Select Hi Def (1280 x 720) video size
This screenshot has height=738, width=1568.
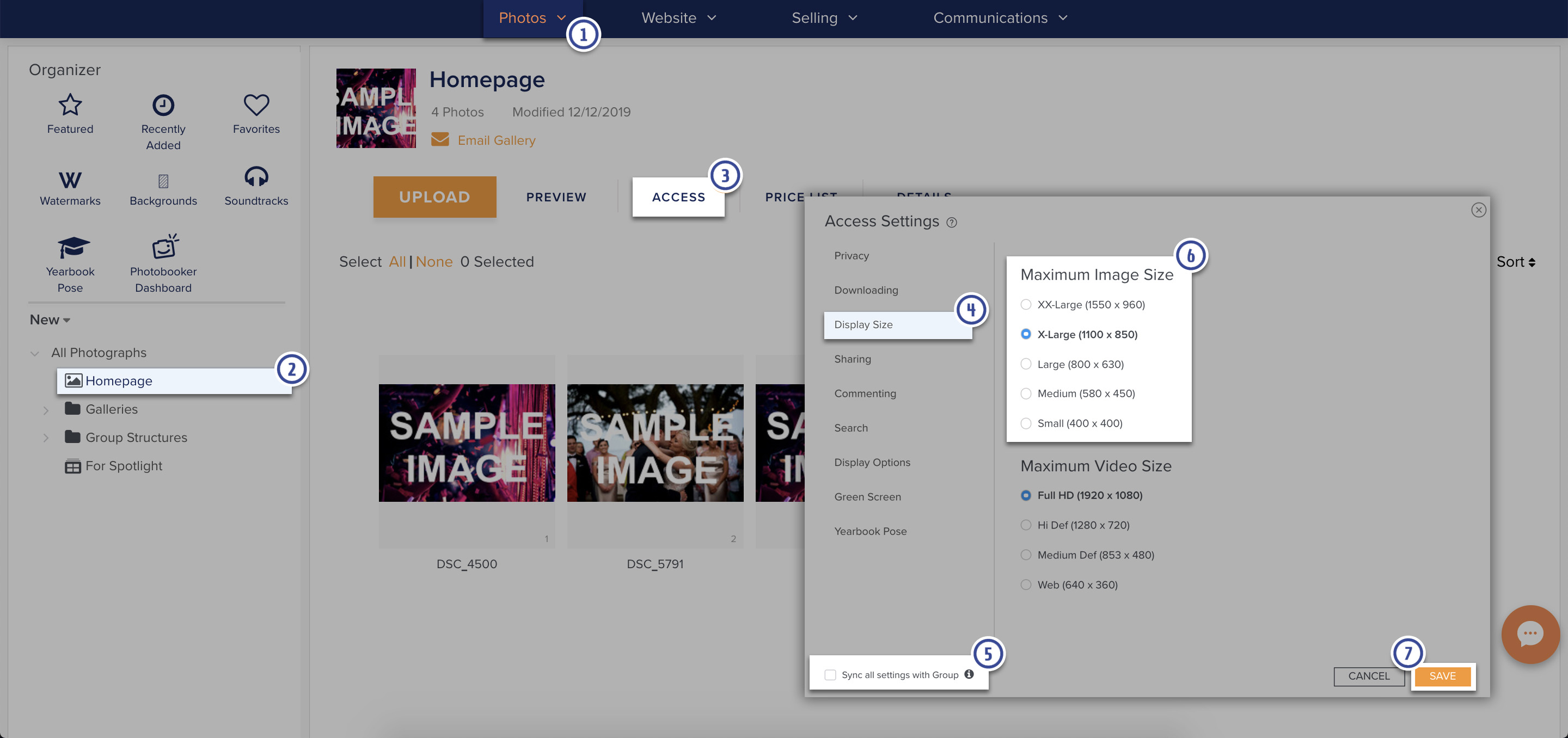pyautogui.click(x=1026, y=525)
